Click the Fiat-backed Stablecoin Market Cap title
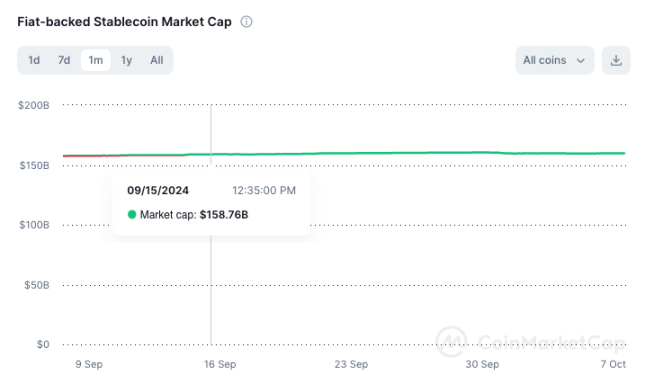 click(x=124, y=21)
